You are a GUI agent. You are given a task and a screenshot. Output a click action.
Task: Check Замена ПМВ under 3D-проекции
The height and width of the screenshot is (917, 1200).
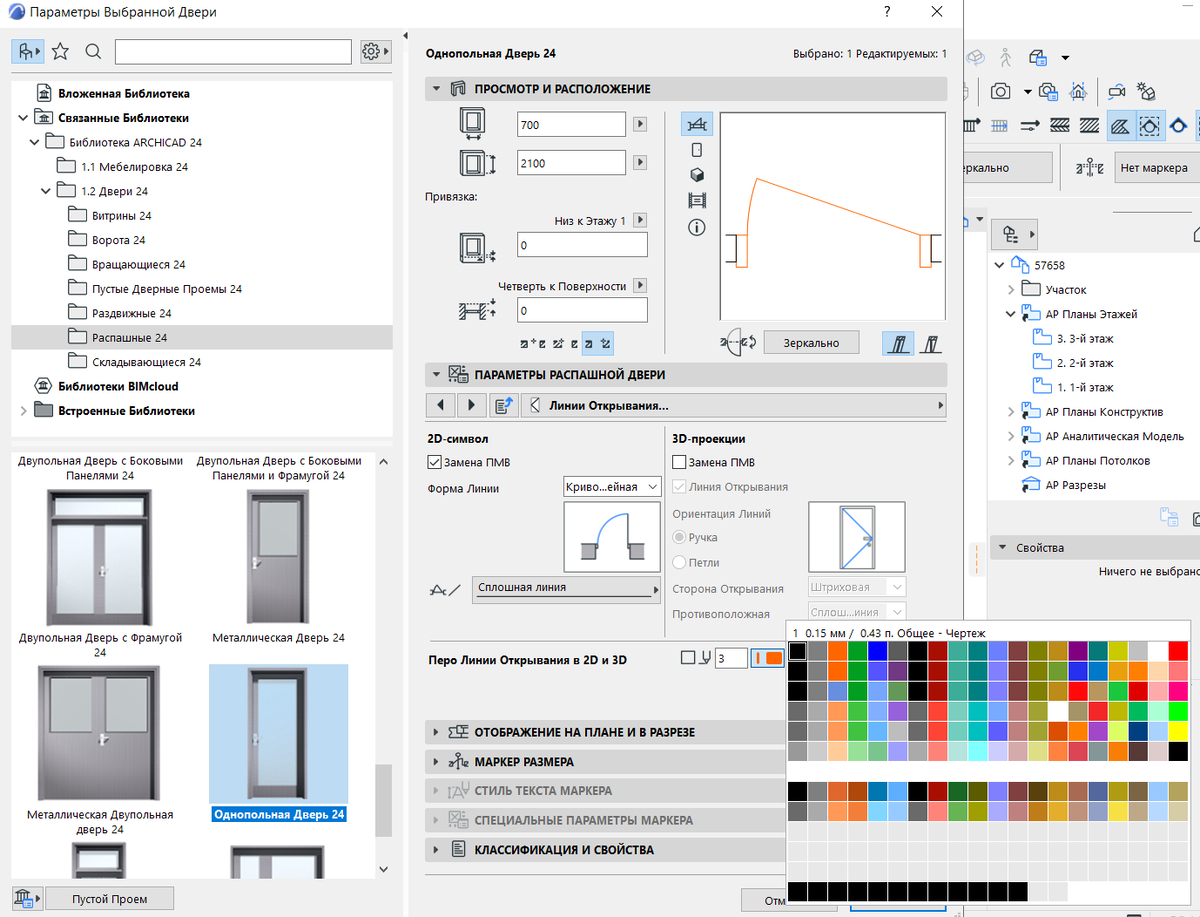680,462
